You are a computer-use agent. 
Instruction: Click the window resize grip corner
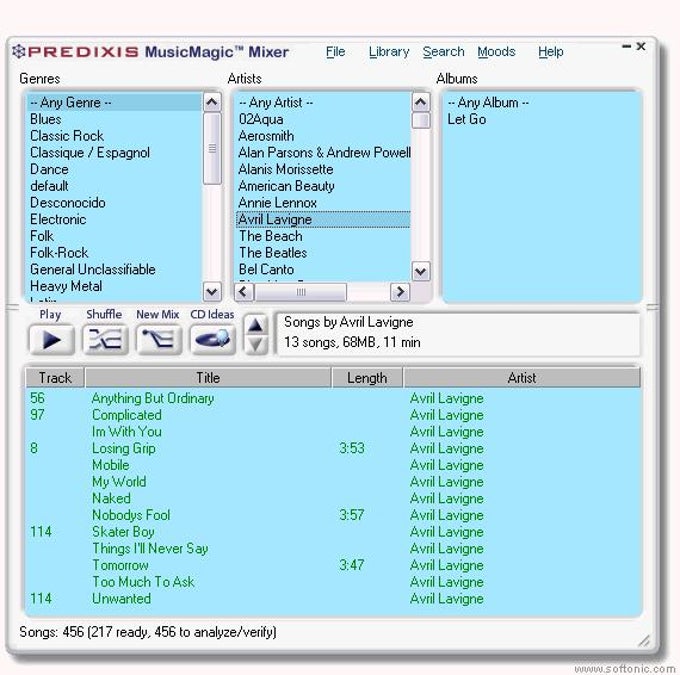pos(644,641)
